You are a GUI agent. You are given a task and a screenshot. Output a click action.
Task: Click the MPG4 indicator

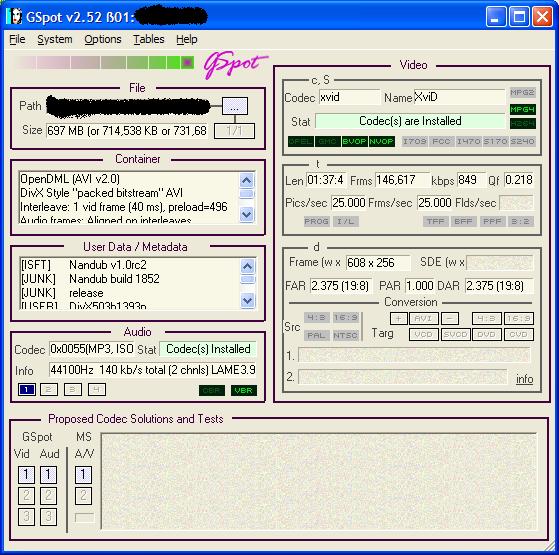[x=522, y=109]
